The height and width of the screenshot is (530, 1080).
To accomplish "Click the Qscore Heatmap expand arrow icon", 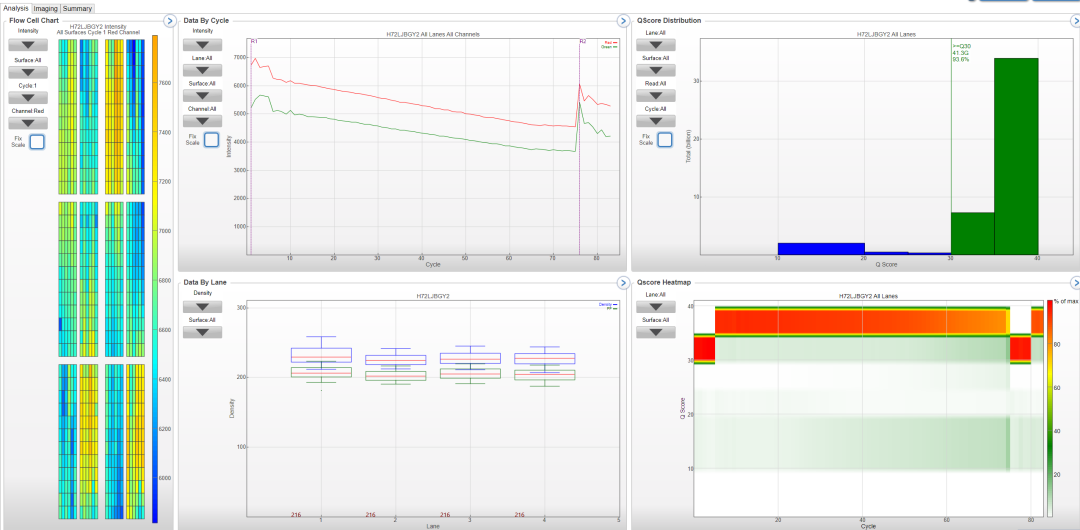I will [1075, 283].
